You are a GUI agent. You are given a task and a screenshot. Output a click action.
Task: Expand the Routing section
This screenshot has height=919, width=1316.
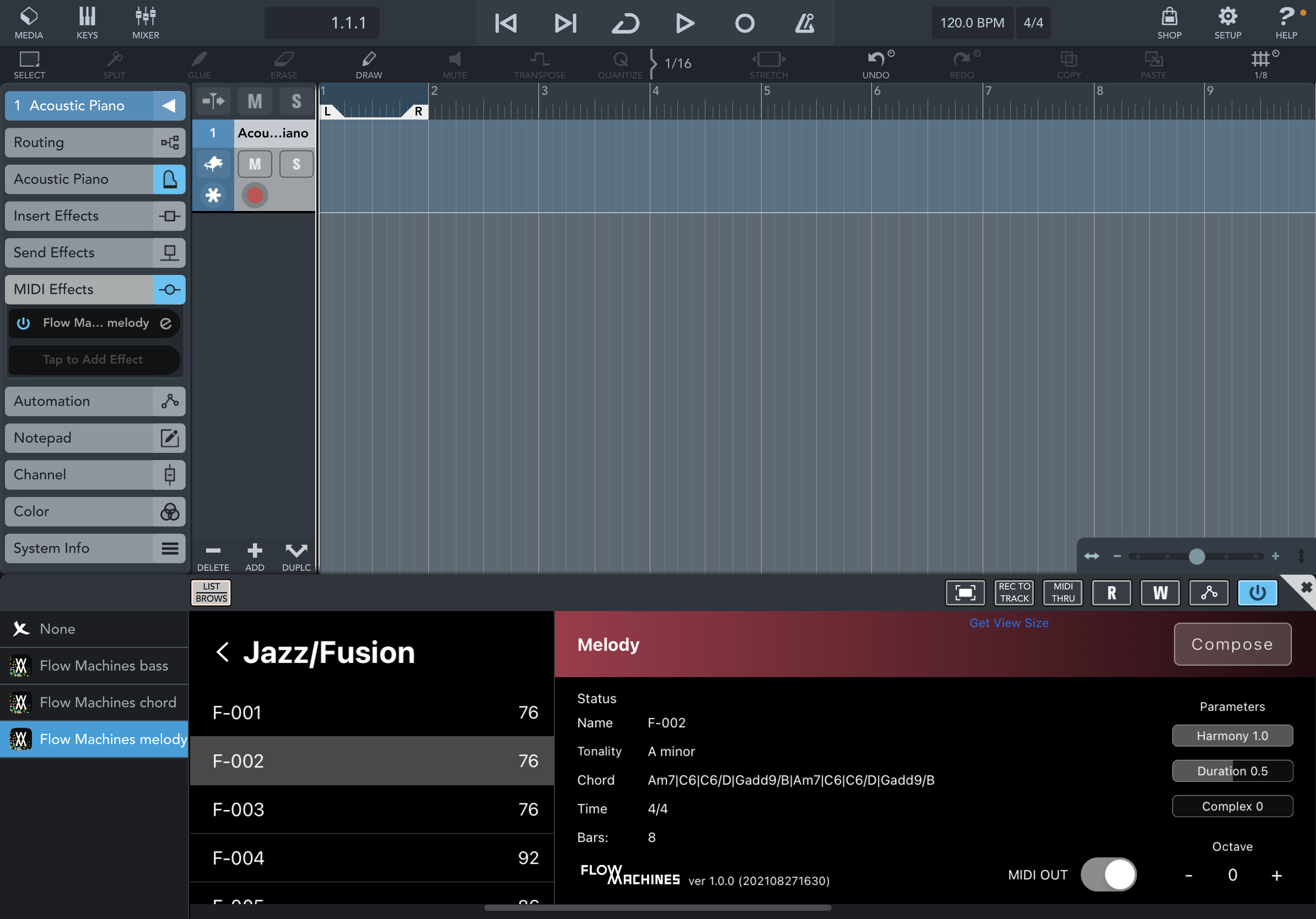pyautogui.click(x=95, y=142)
